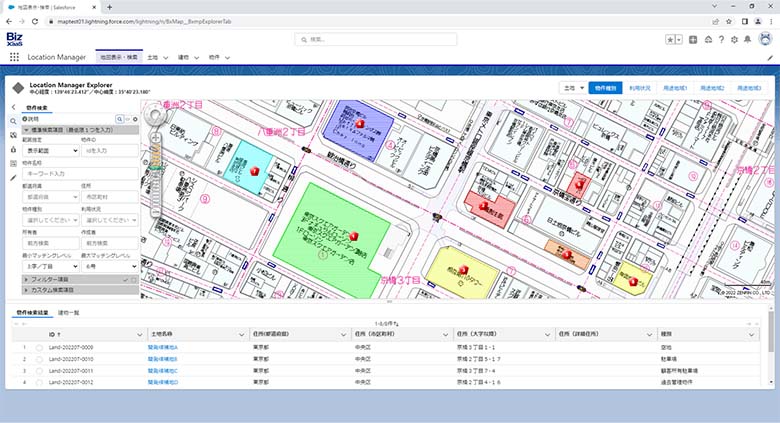Open the 開発候補地A land record link

click(163, 347)
